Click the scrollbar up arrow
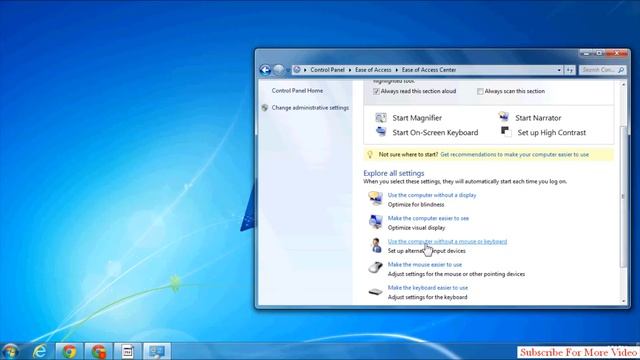Screen dimensions: 640x360 click(623, 84)
